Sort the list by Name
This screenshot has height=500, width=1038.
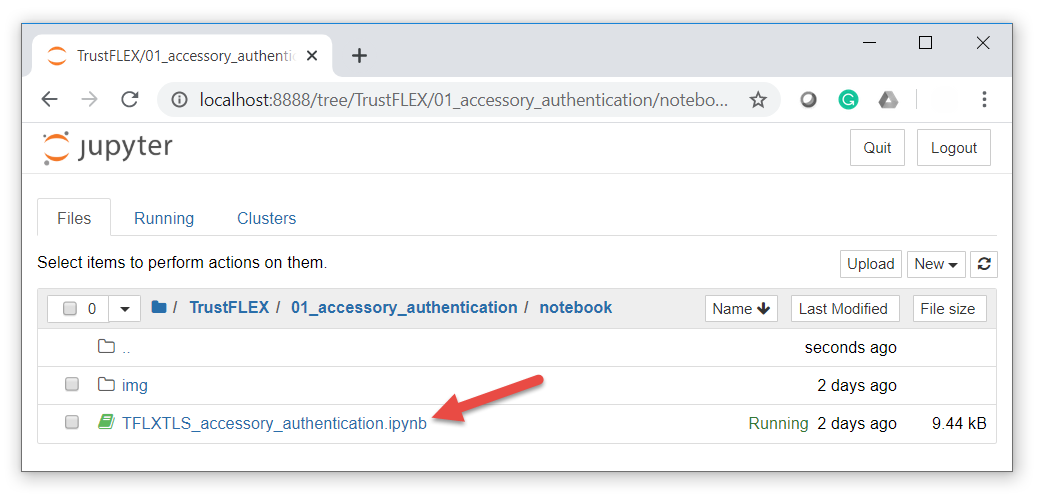coord(741,309)
